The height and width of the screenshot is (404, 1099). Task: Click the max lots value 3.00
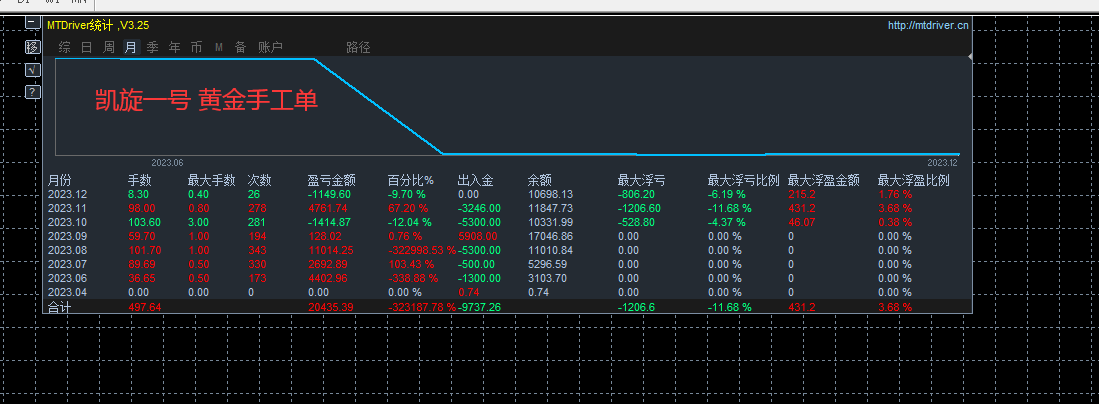[x=198, y=222]
